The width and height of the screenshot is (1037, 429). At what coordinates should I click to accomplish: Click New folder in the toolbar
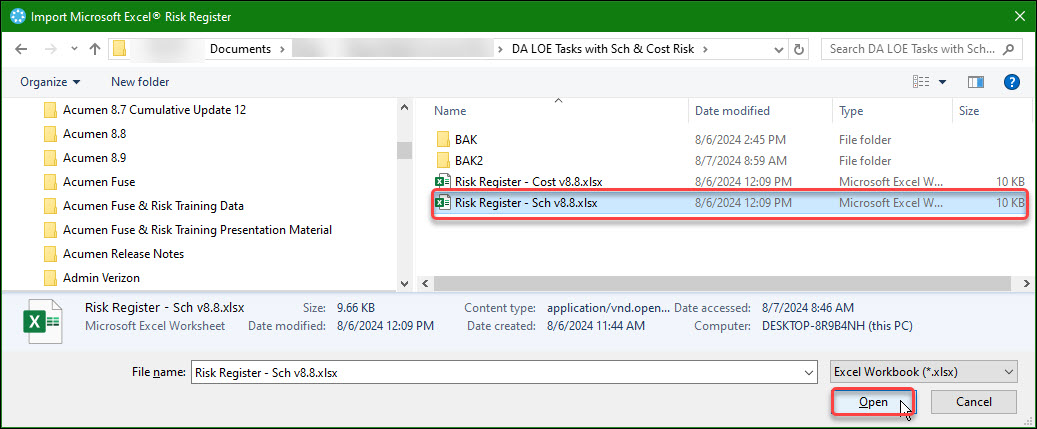(140, 82)
